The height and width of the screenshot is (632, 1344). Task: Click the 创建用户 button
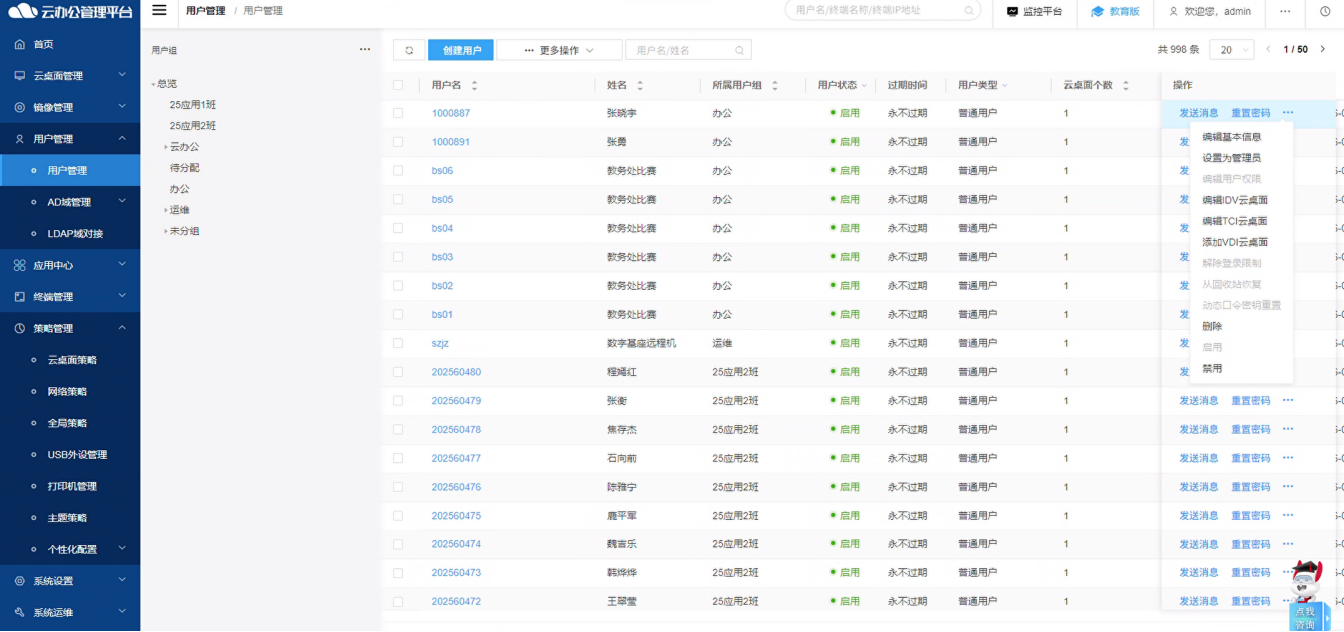[461, 50]
